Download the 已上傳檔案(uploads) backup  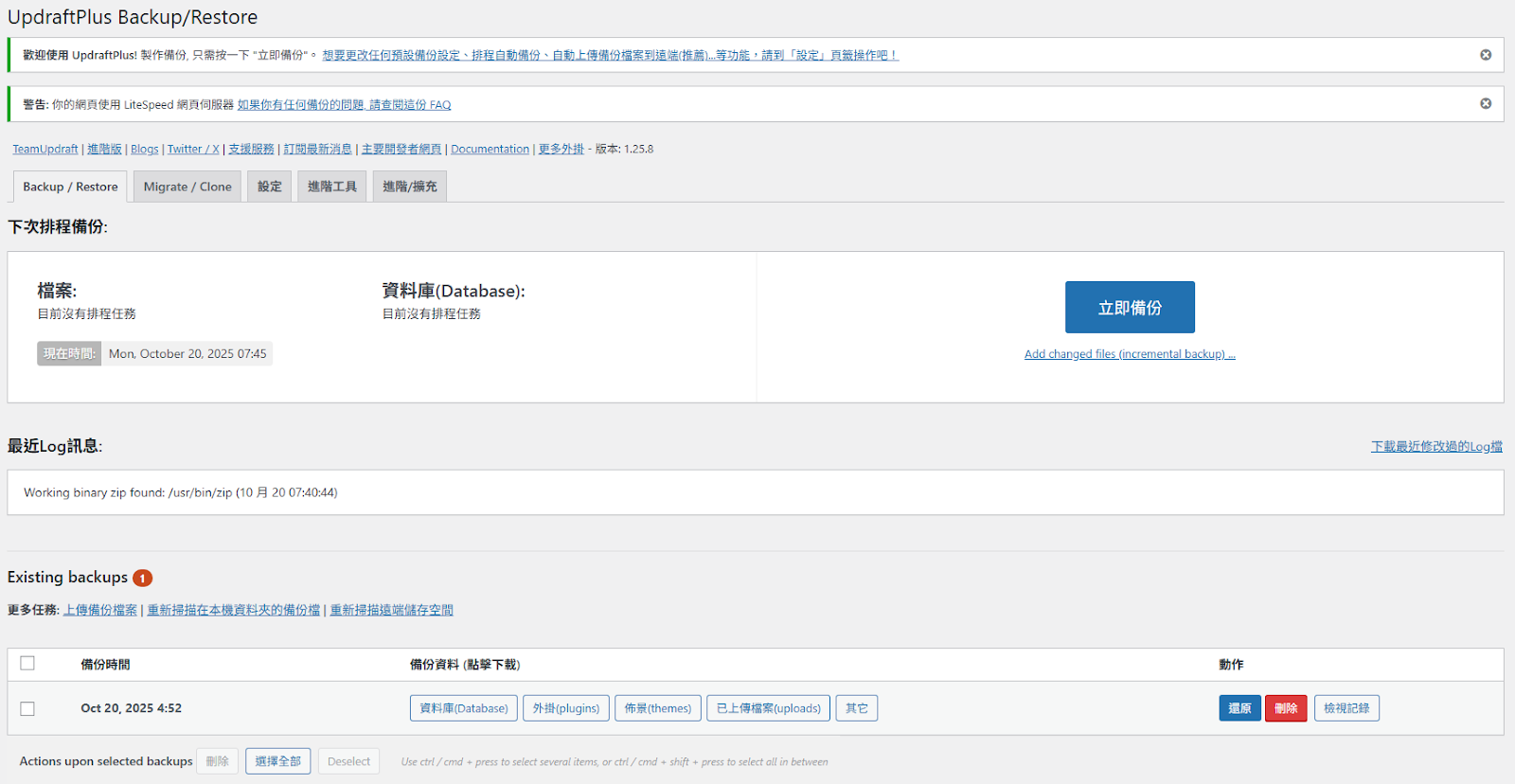[768, 708]
